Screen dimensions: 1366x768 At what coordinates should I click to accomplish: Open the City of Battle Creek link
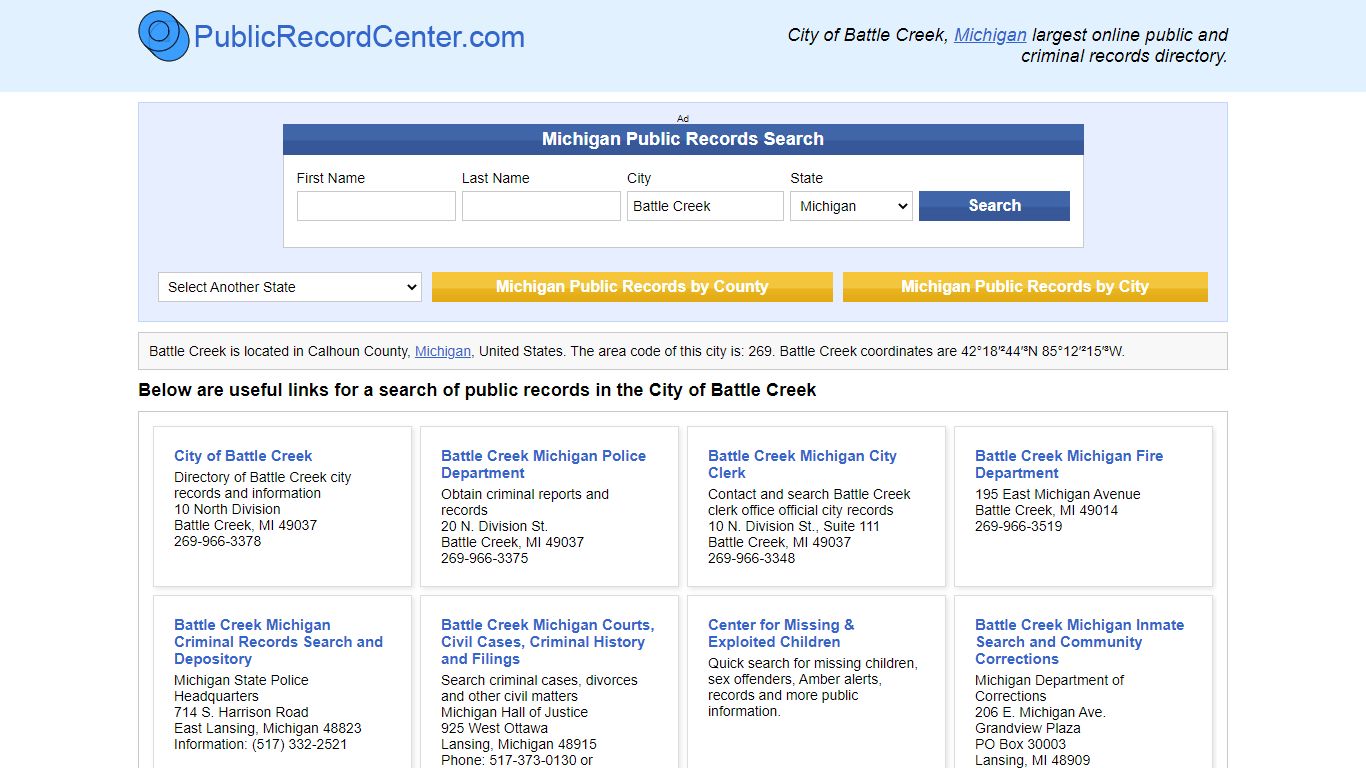[243, 456]
